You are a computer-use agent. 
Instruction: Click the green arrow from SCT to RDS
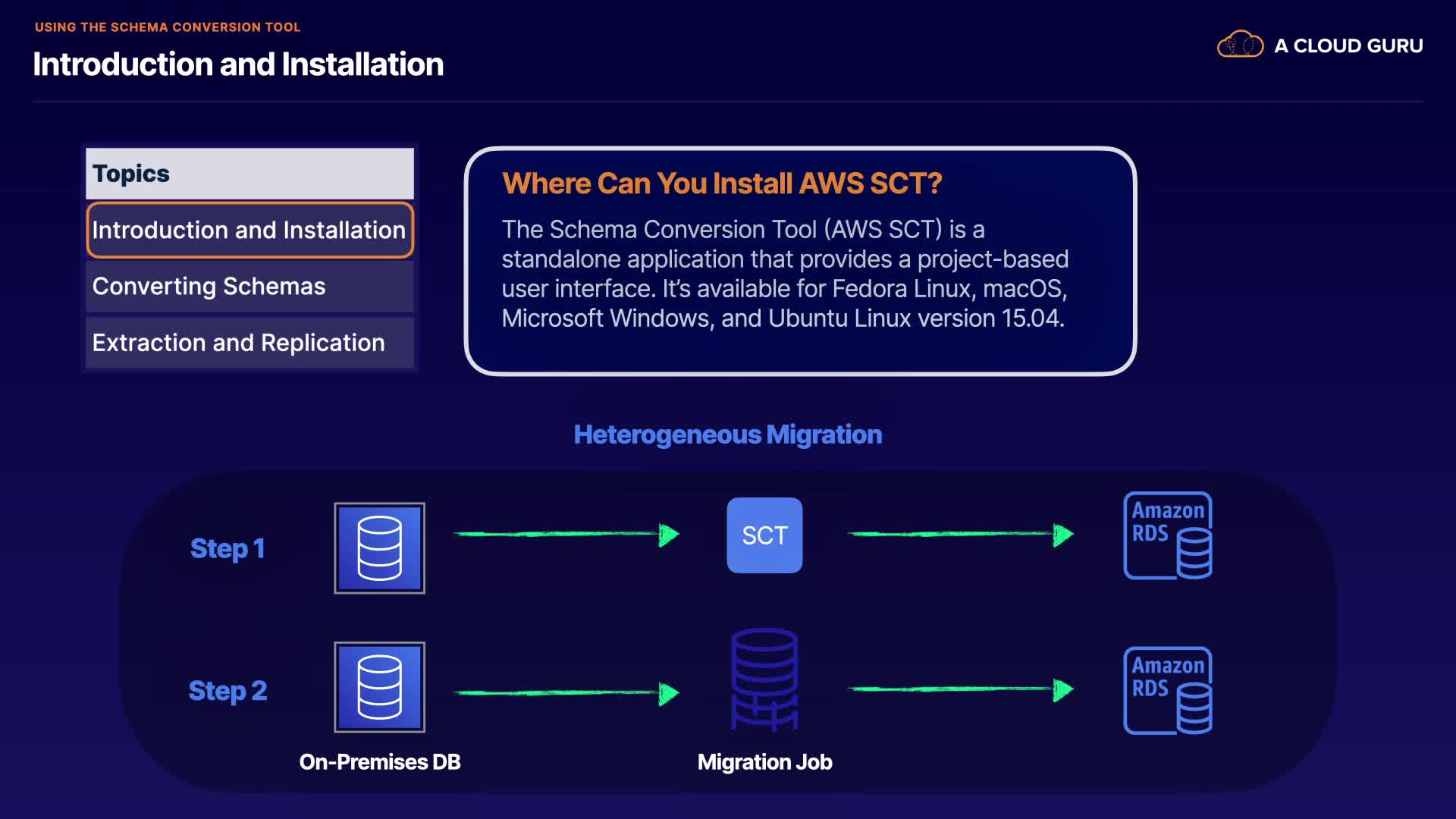point(960,535)
